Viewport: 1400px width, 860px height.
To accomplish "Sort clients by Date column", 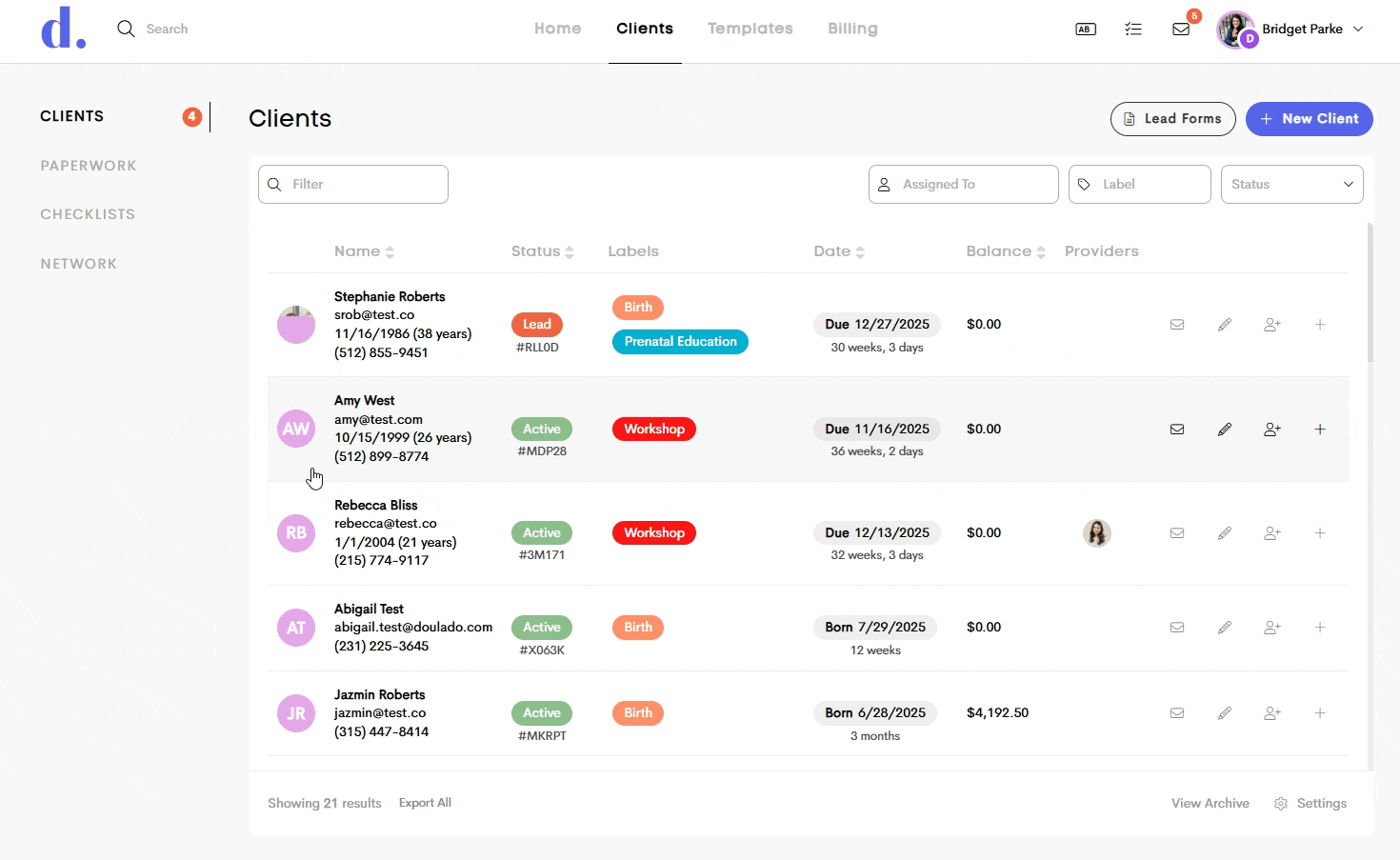I will [839, 251].
